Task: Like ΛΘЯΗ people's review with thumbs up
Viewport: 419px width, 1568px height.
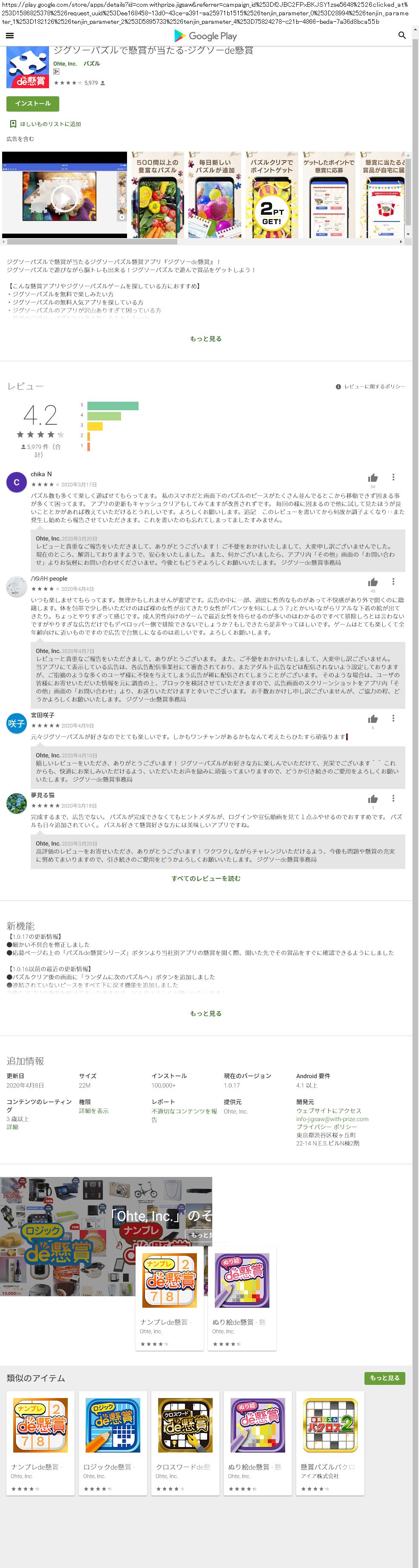Action: click(373, 582)
